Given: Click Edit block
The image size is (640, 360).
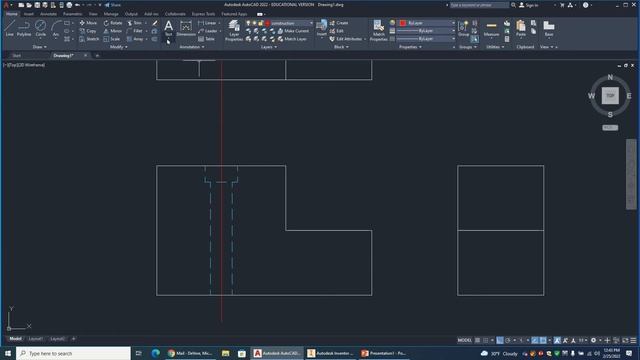Looking at the screenshot, I should point(337,31).
